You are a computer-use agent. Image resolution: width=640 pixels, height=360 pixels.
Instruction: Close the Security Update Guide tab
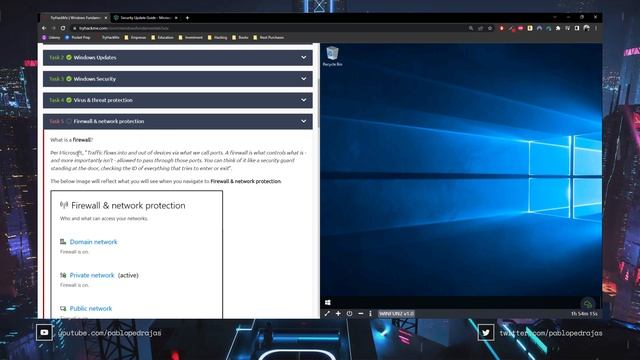[176, 18]
